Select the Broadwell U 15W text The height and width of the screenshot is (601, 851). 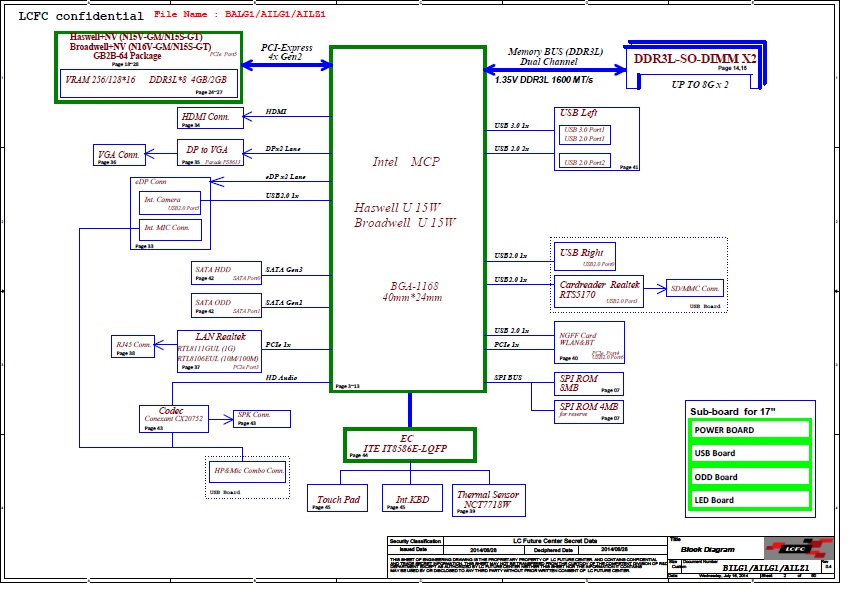pyautogui.click(x=405, y=223)
